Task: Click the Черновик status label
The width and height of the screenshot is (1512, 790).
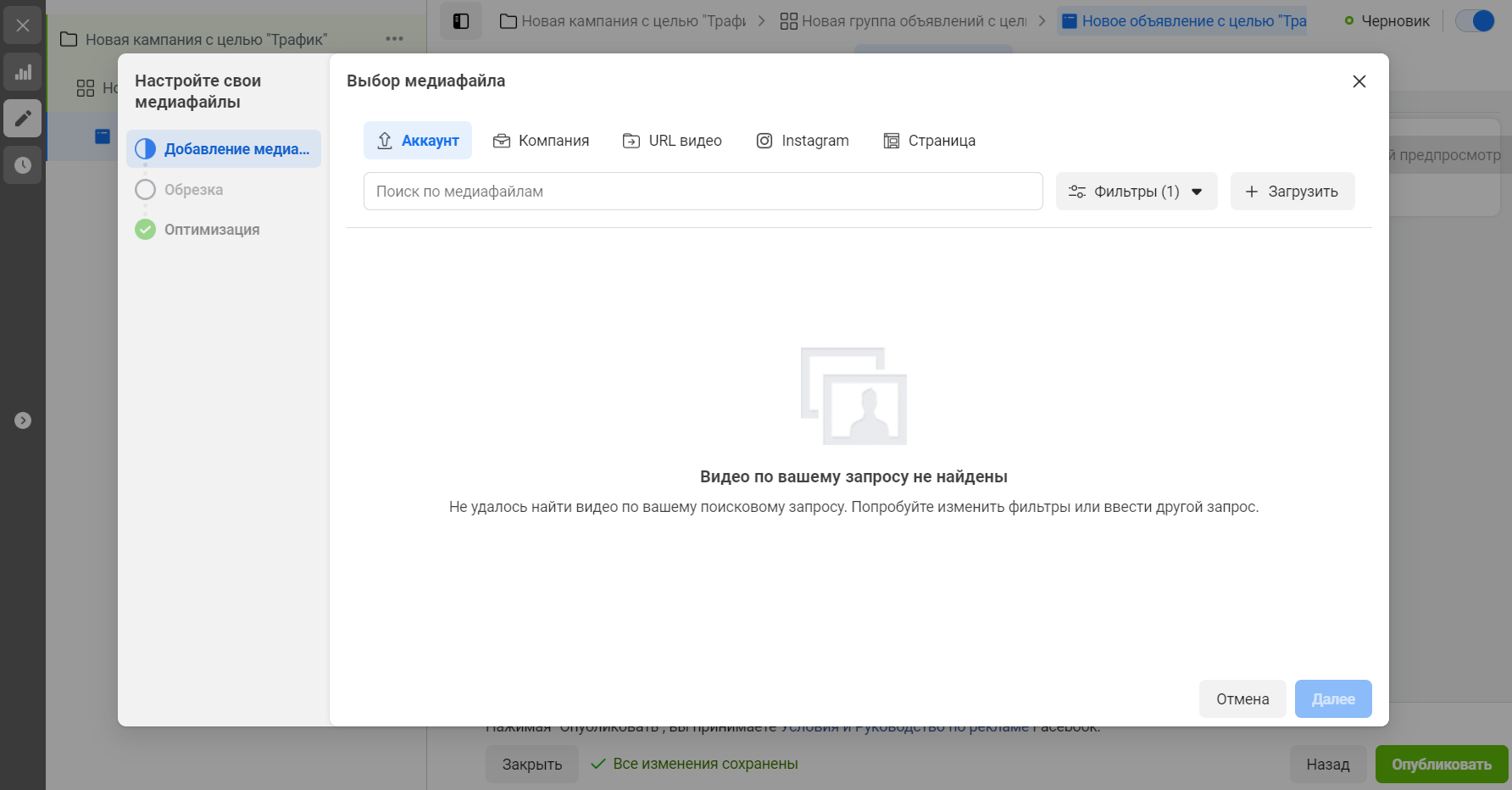Action: (x=1395, y=21)
